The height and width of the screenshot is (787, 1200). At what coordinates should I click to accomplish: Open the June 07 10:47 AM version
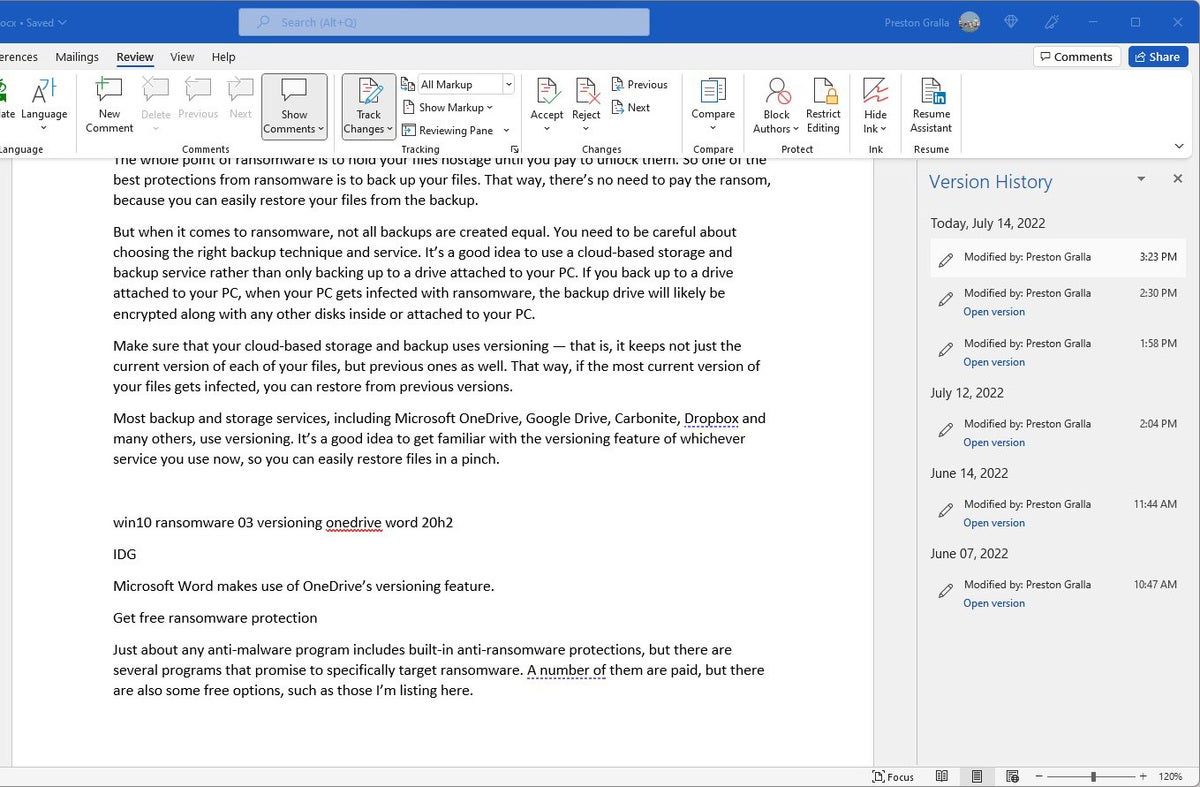tap(994, 603)
